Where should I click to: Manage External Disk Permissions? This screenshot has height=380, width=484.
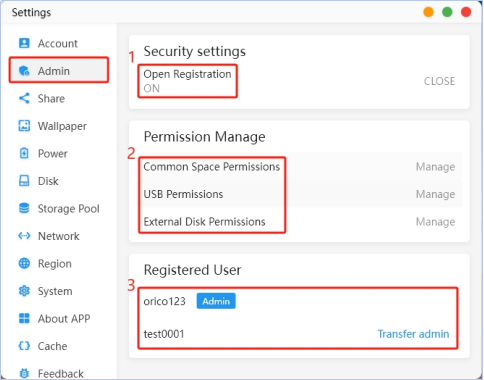click(x=435, y=222)
